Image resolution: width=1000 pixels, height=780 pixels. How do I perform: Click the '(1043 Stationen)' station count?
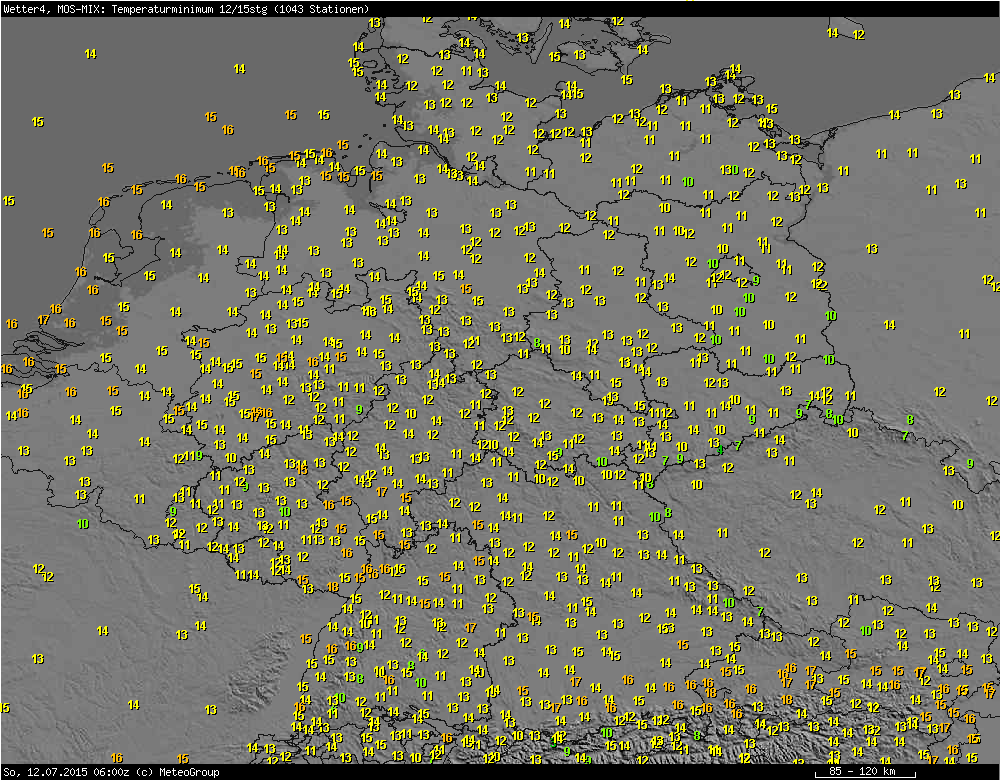click(320, 9)
